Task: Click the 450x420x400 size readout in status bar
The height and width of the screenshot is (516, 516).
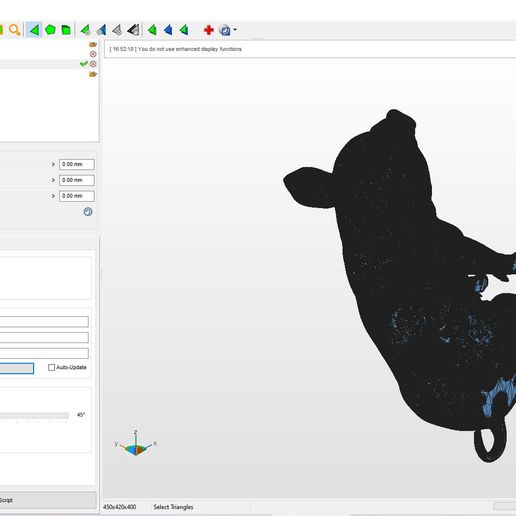Action: (120, 507)
